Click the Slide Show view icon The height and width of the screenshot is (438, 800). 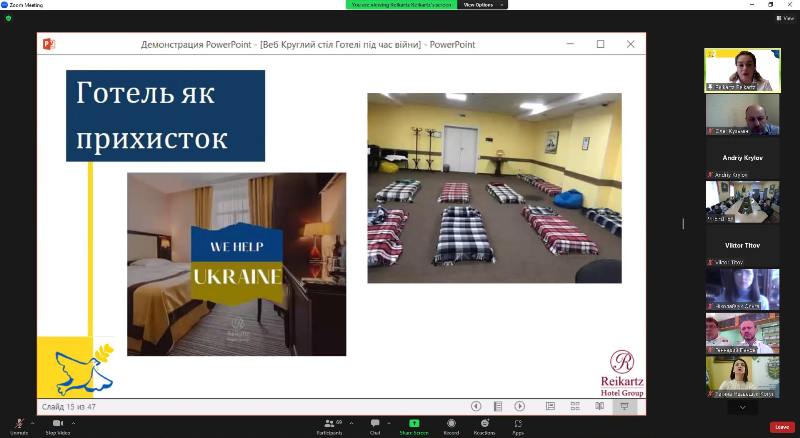point(624,406)
